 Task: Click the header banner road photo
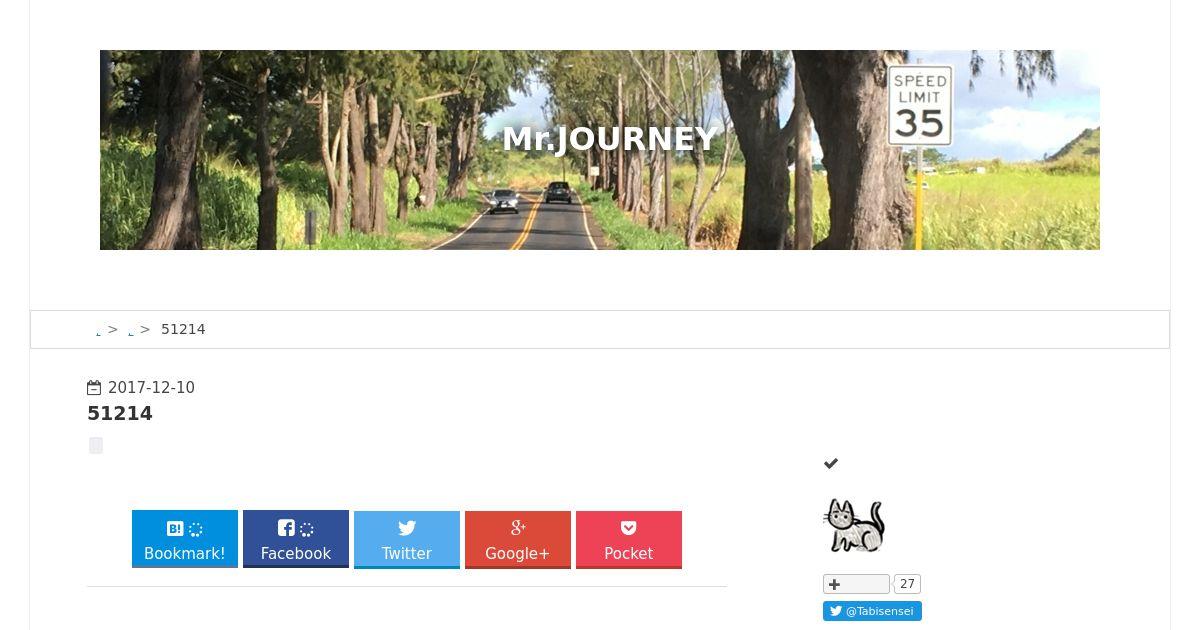pyautogui.click(x=600, y=150)
